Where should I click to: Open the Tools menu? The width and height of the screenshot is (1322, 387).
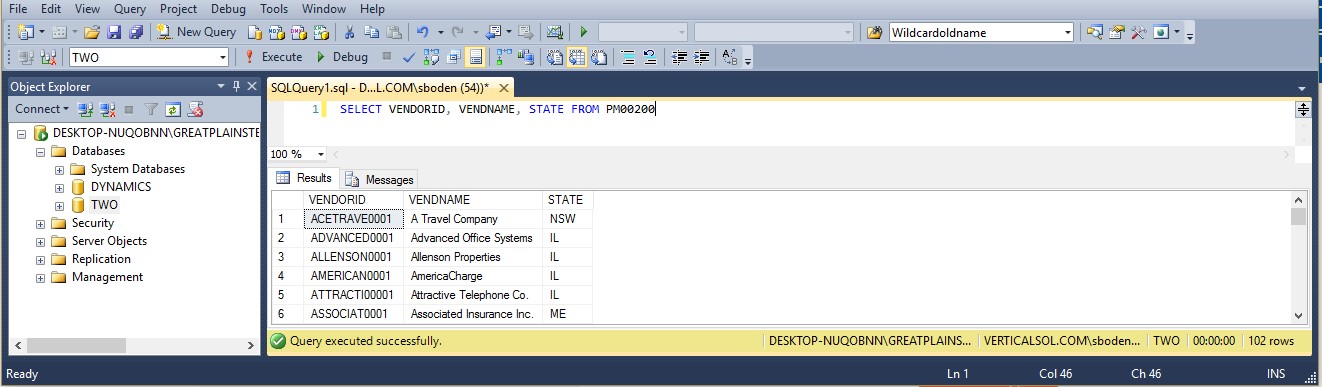pos(274,9)
